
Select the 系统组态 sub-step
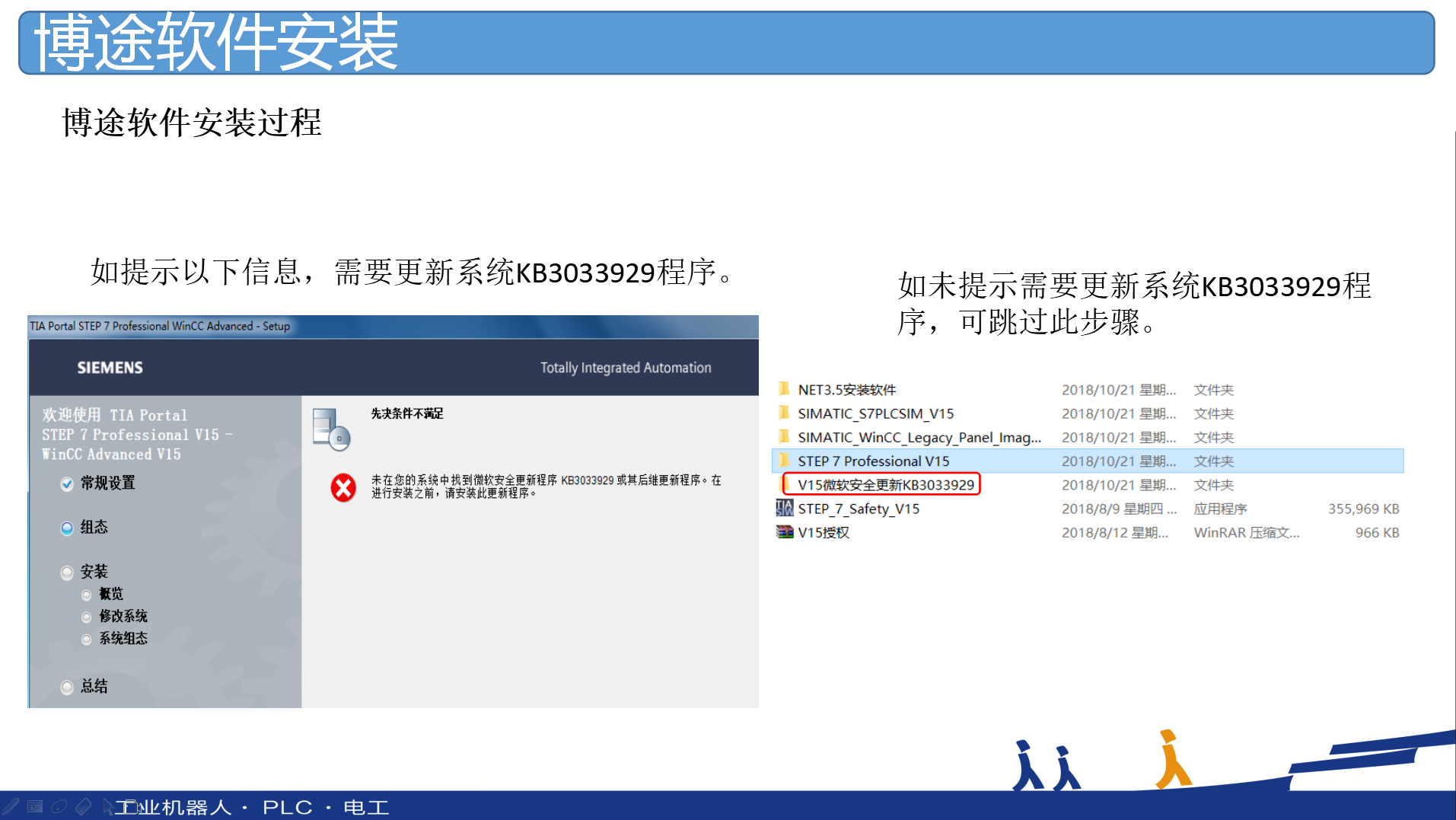[x=123, y=638]
